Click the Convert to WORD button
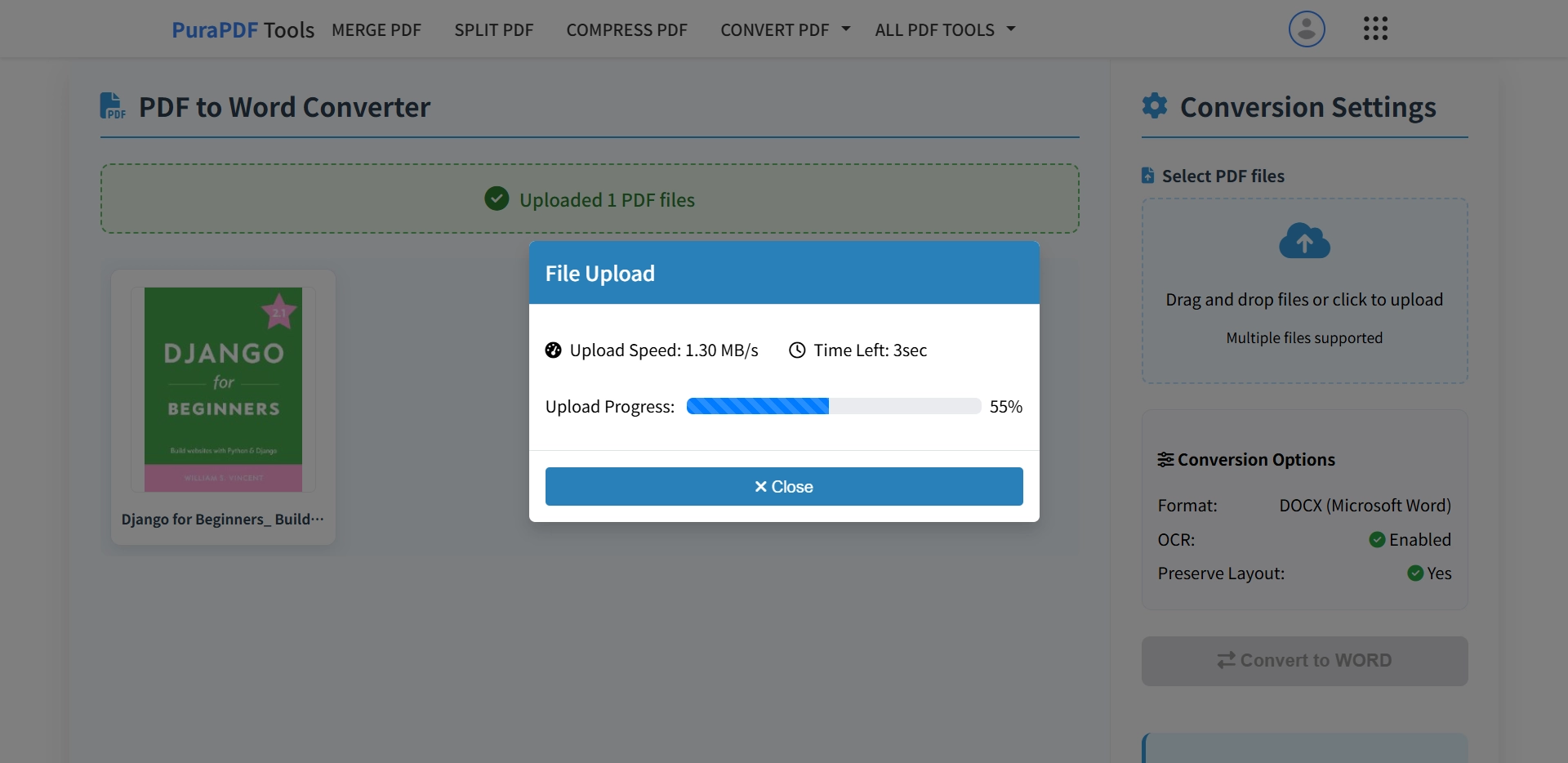 [x=1304, y=660]
